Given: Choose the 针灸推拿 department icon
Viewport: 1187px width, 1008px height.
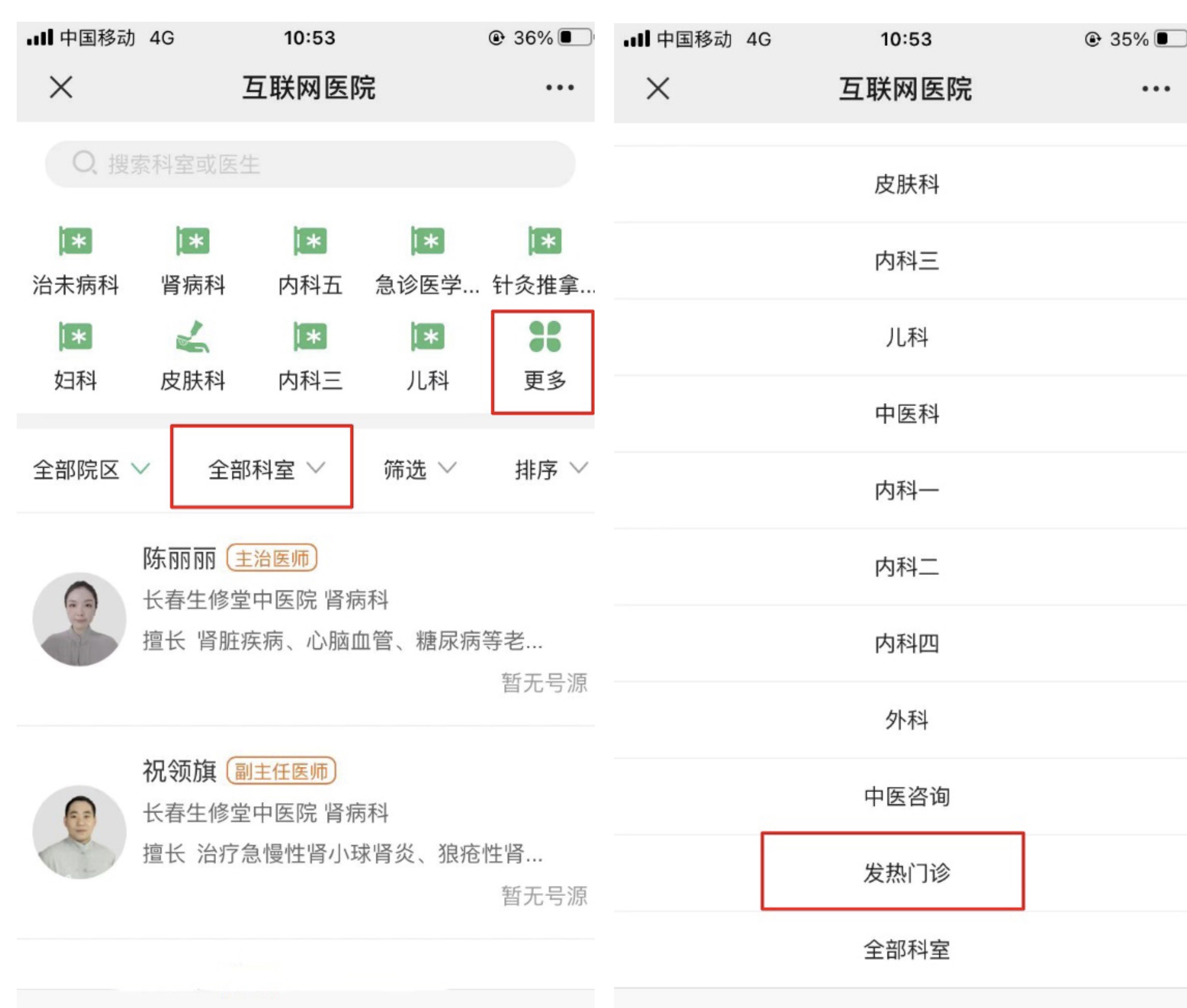Looking at the screenshot, I should coord(544,242).
